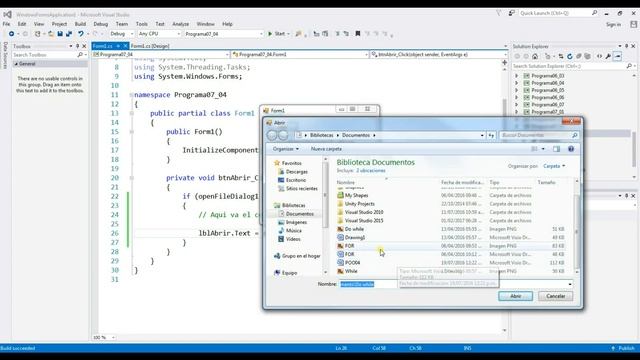640x360 pixels.
Task: Open the editor zoom level dropdown
Action: coord(113,338)
